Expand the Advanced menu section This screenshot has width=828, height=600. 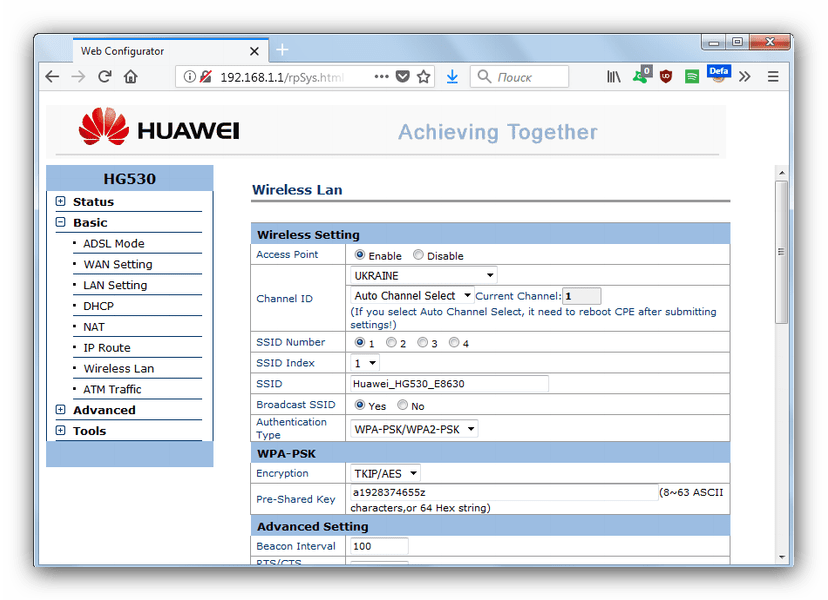point(61,409)
